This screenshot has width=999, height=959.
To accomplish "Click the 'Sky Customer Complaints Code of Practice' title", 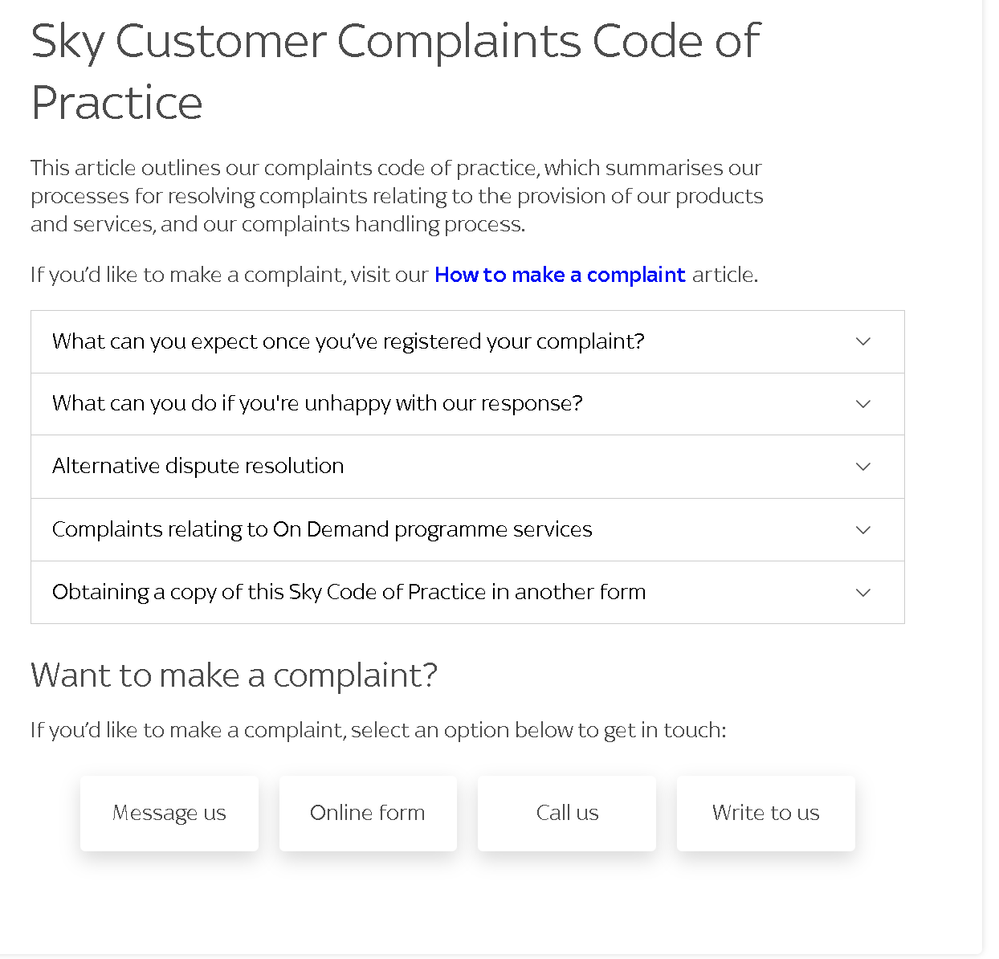I will click(395, 70).
